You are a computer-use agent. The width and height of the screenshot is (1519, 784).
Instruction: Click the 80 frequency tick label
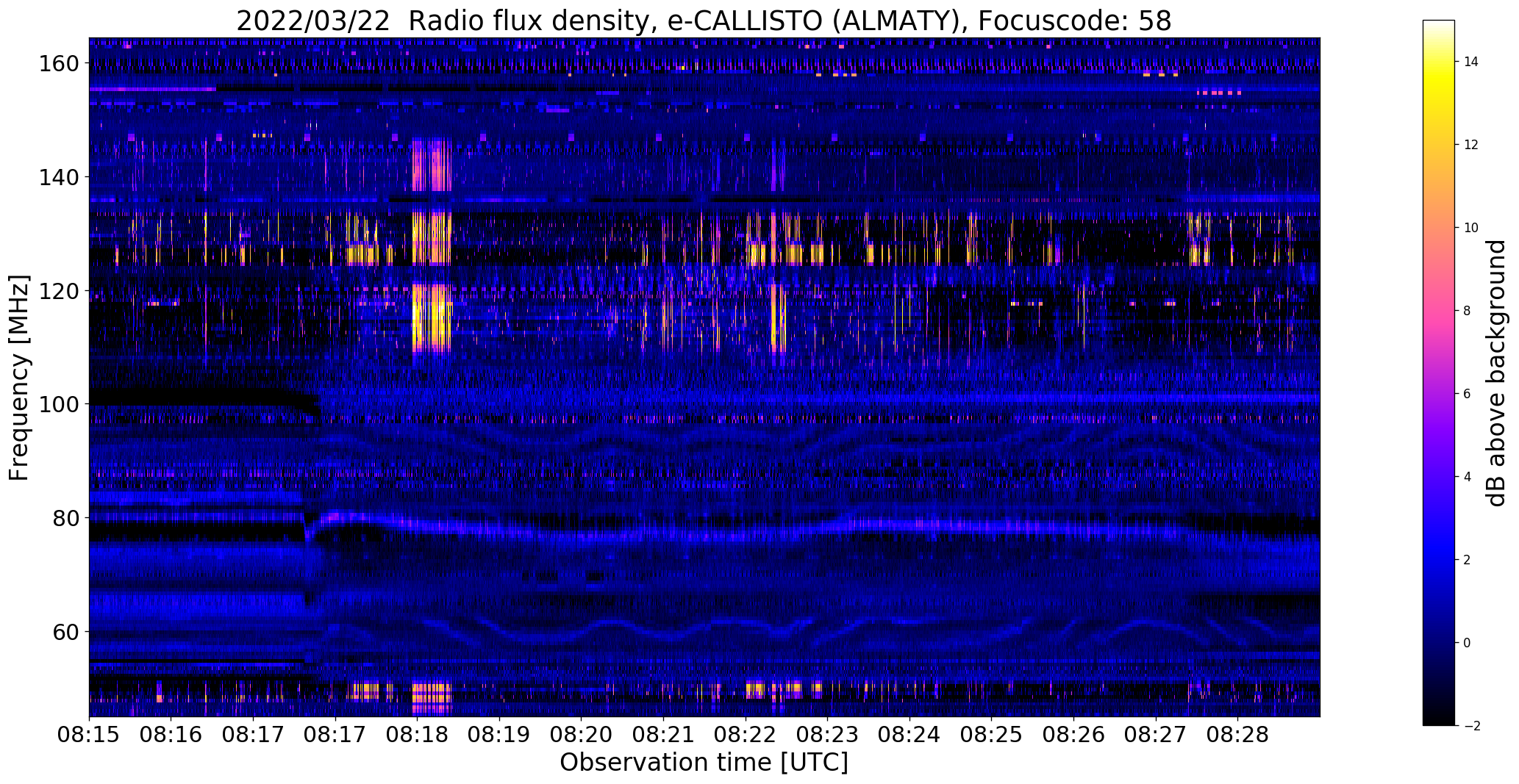click(65, 518)
